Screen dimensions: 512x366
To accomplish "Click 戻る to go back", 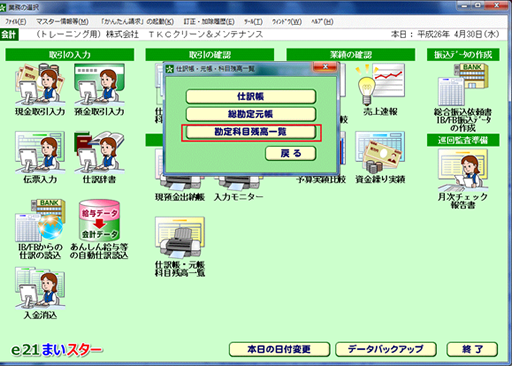I will [x=291, y=153].
